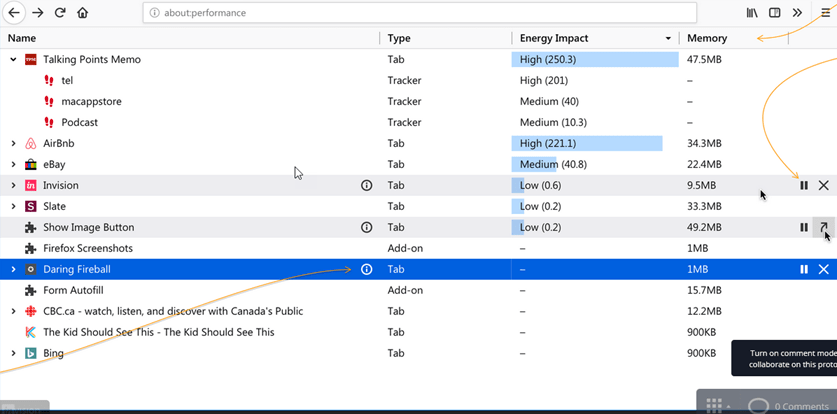
Task: Click the Invision favicon
Action: pyautogui.click(x=30, y=185)
